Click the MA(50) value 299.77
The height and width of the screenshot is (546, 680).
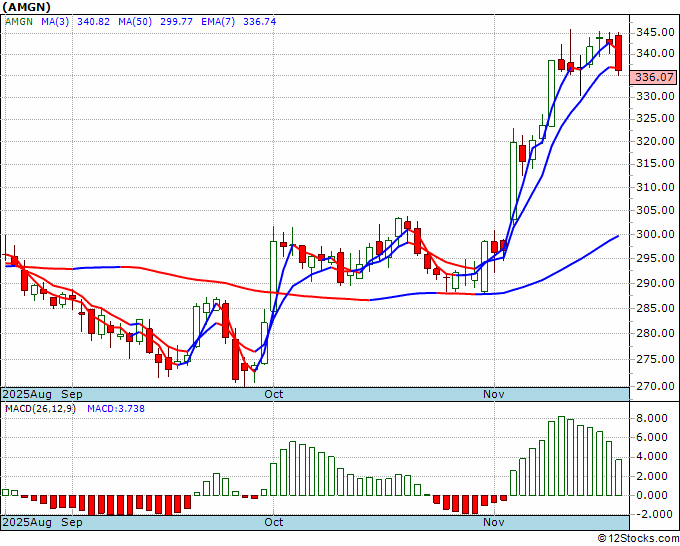pyautogui.click(x=177, y=21)
